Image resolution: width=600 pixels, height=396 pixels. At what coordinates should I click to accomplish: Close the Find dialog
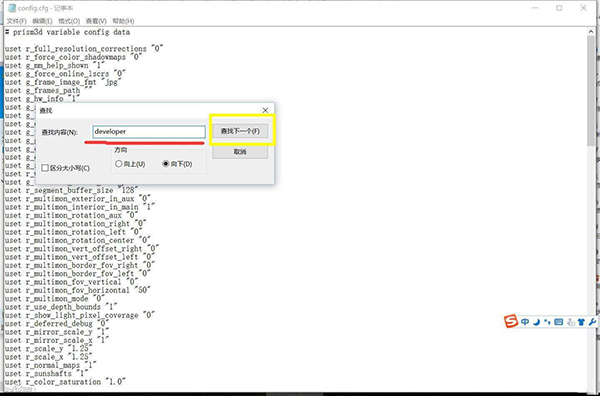tap(265, 110)
